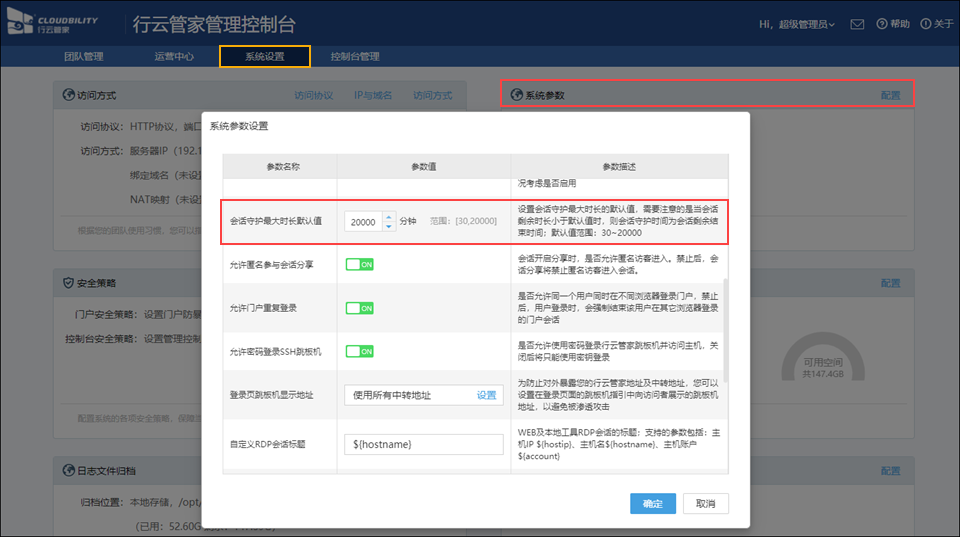Screen dimensions: 960x537
Task: Click 设置 link for jump server address
Action: coord(486,395)
